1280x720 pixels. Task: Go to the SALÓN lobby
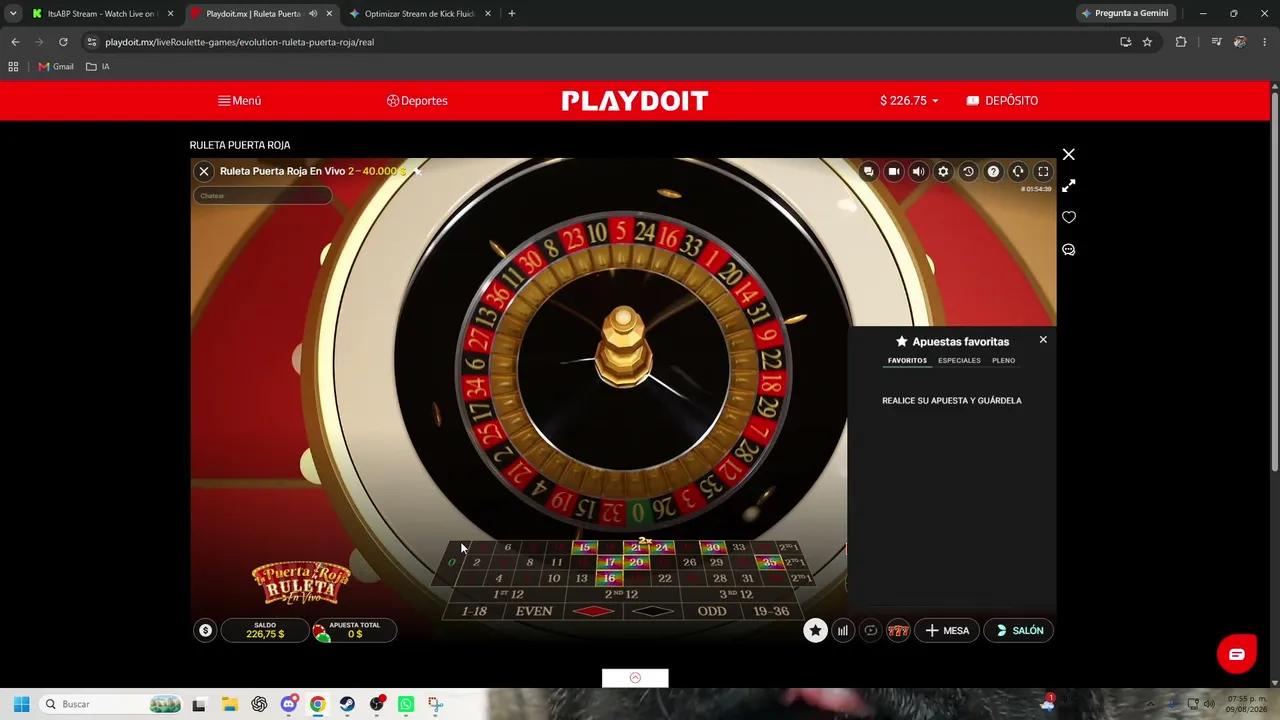[1020, 631]
